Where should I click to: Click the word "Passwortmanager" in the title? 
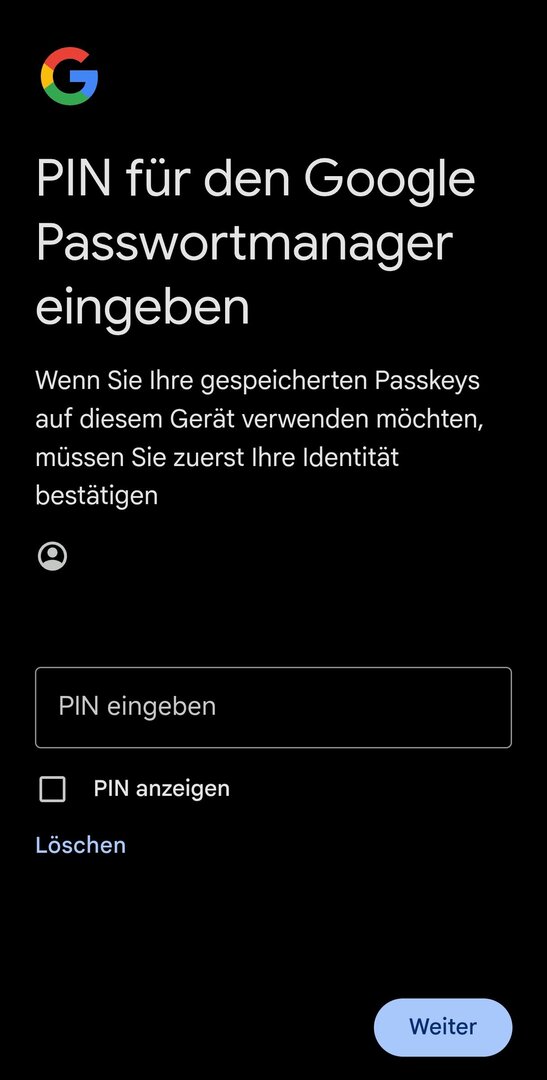coord(244,243)
